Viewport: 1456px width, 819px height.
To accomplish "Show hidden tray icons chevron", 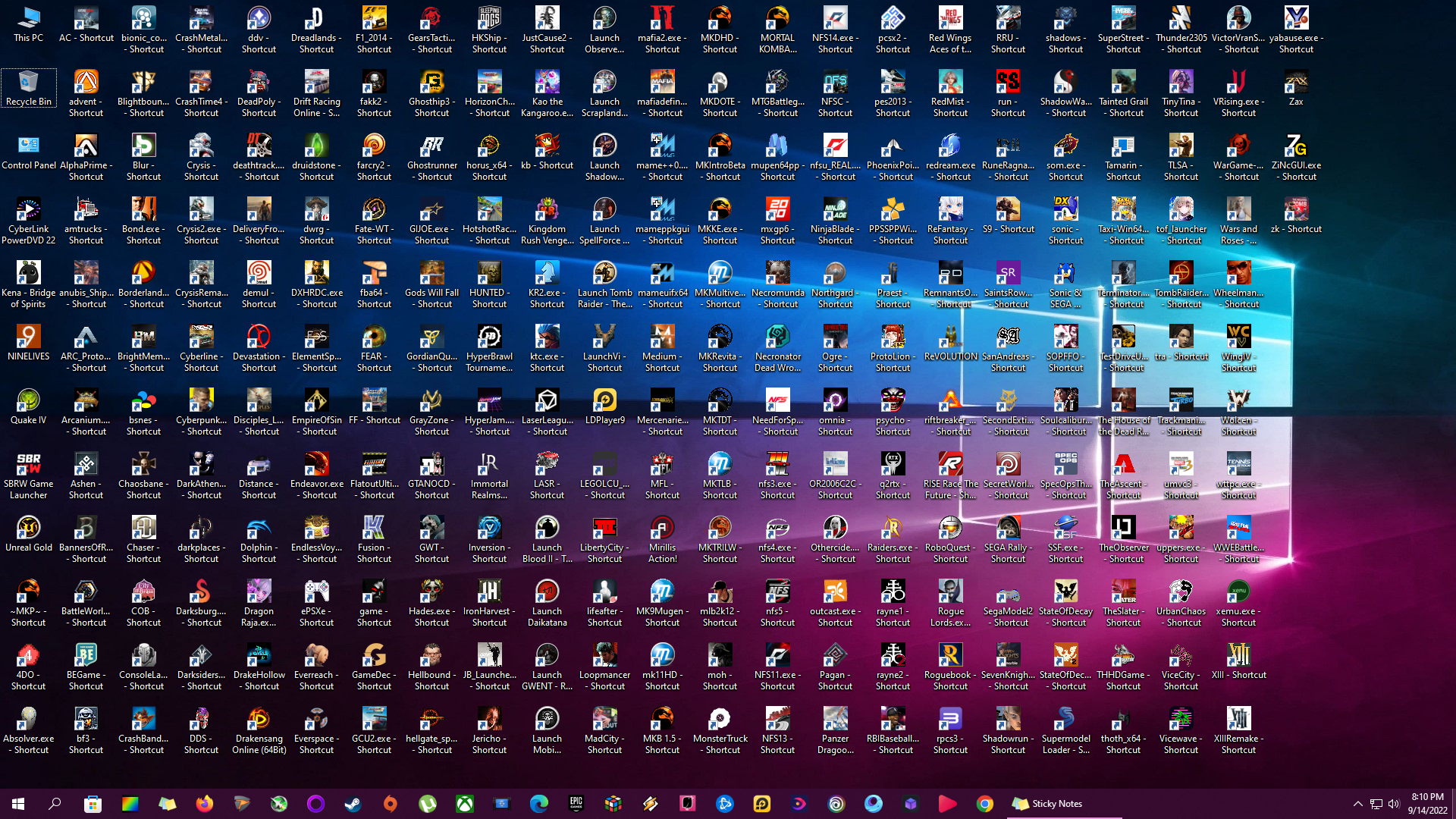I will coord(1358,804).
